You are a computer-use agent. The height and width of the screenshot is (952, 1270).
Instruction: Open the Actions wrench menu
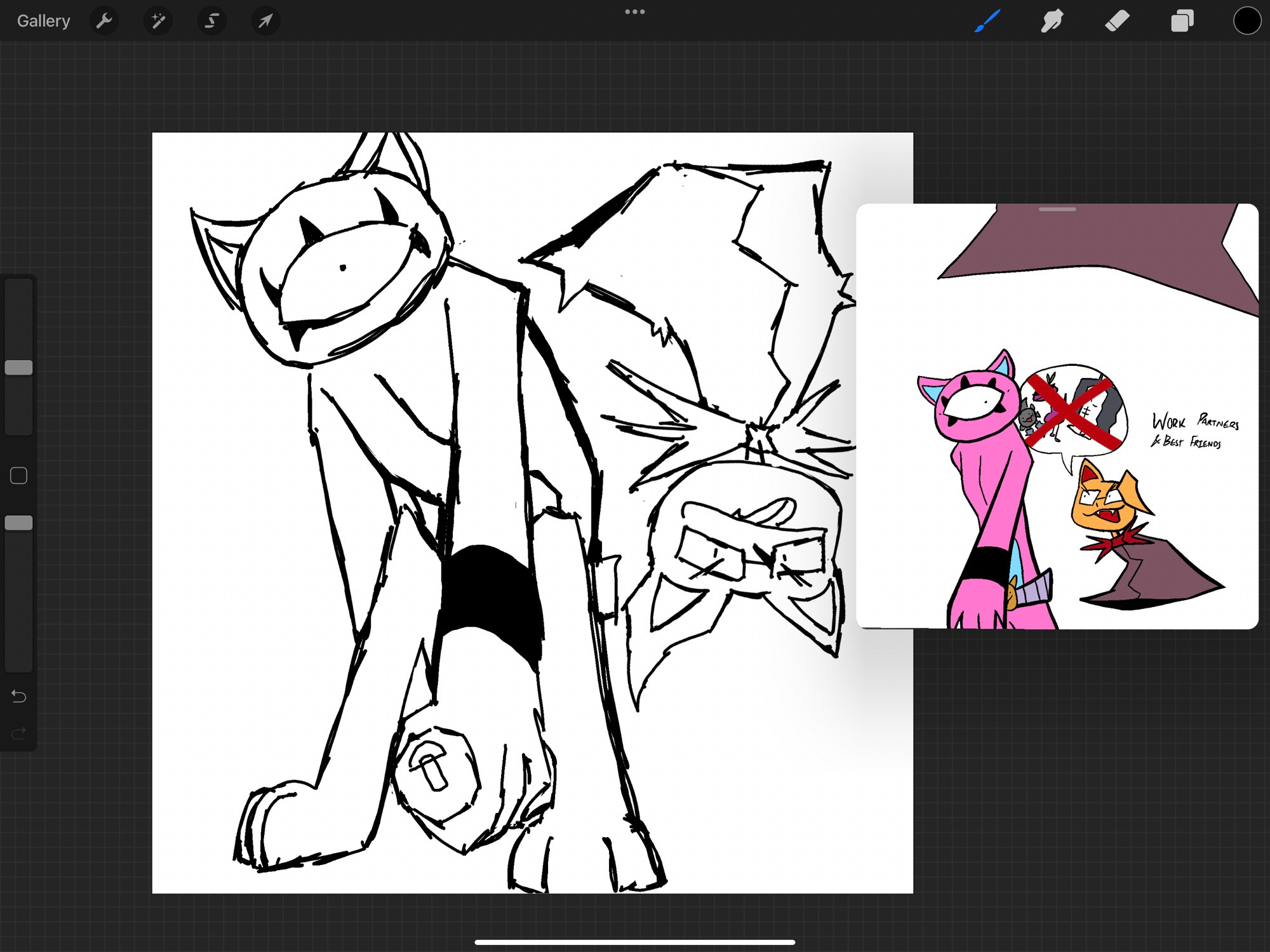pyautogui.click(x=104, y=21)
